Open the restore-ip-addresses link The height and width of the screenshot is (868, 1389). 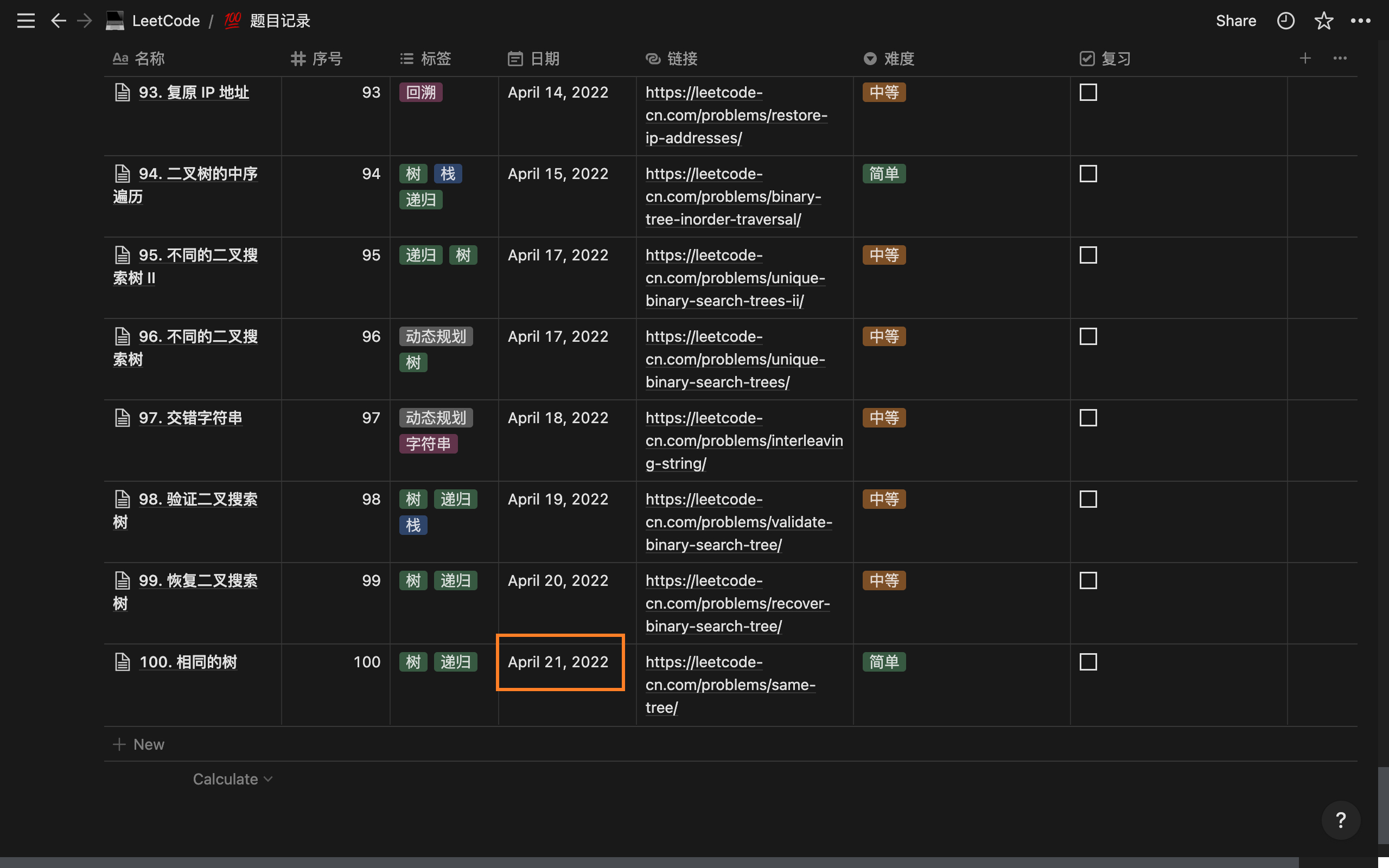tap(736, 115)
